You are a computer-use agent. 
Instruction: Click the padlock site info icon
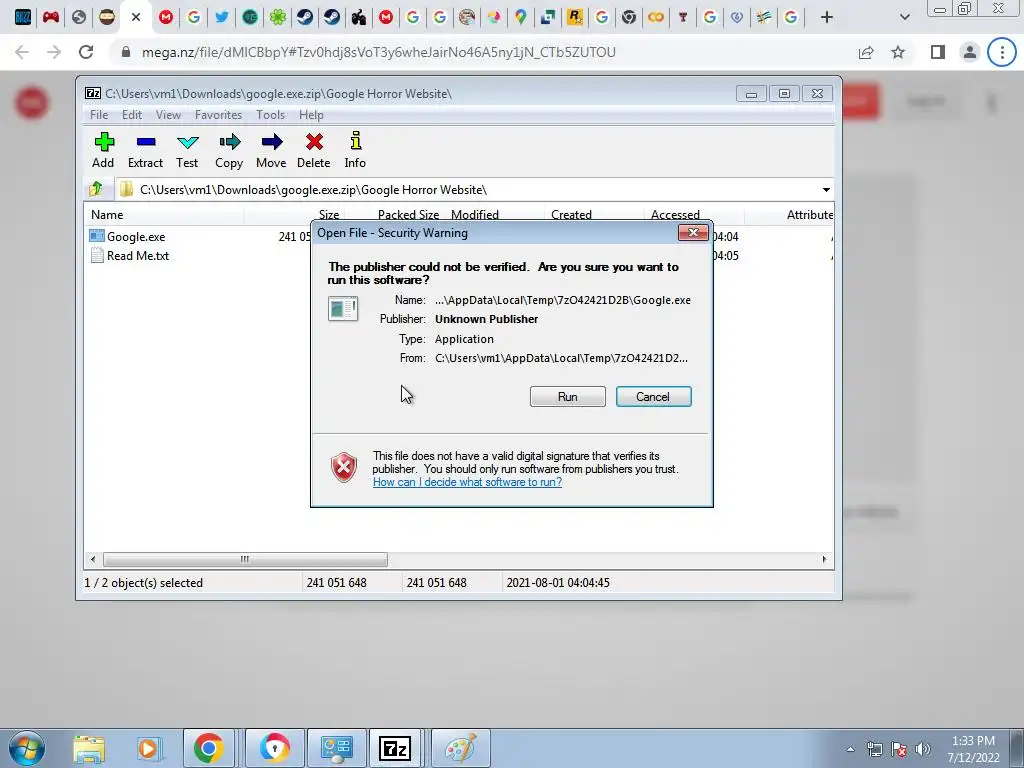125,52
